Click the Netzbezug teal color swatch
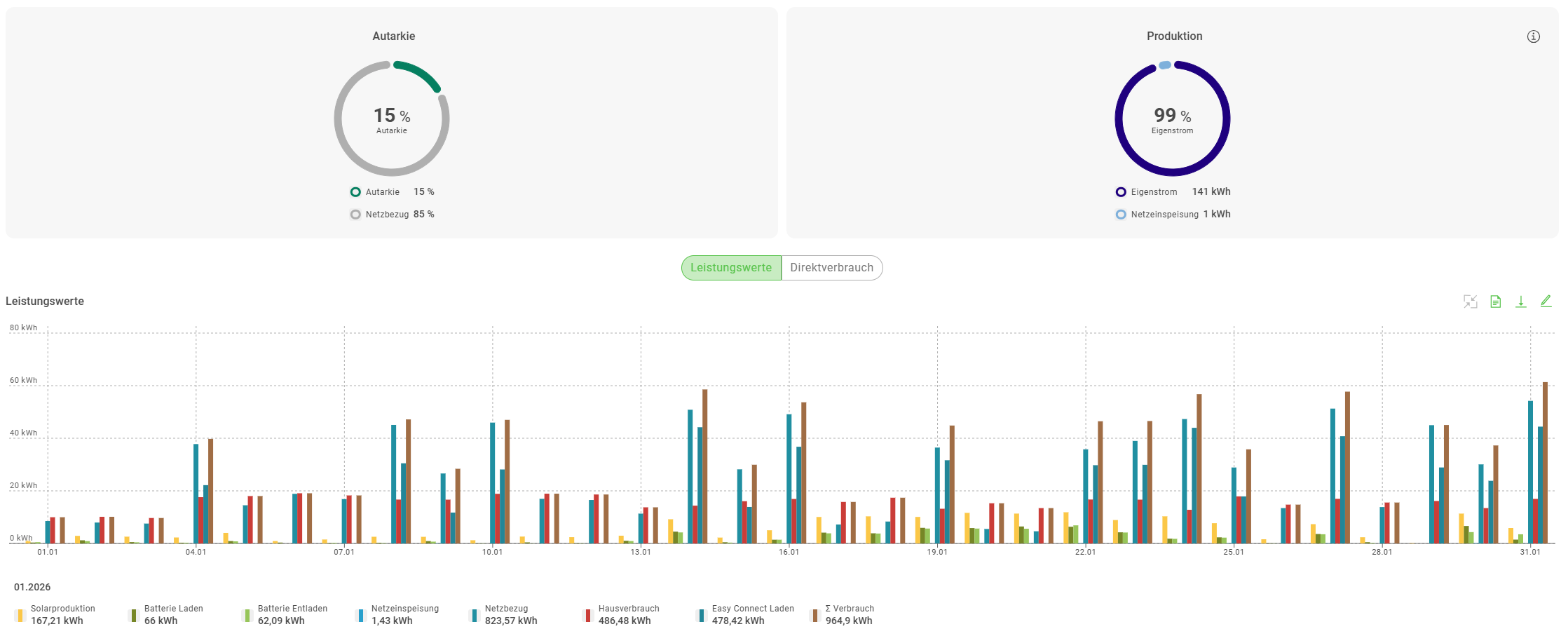The height and width of the screenshot is (636, 1568). [475, 616]
